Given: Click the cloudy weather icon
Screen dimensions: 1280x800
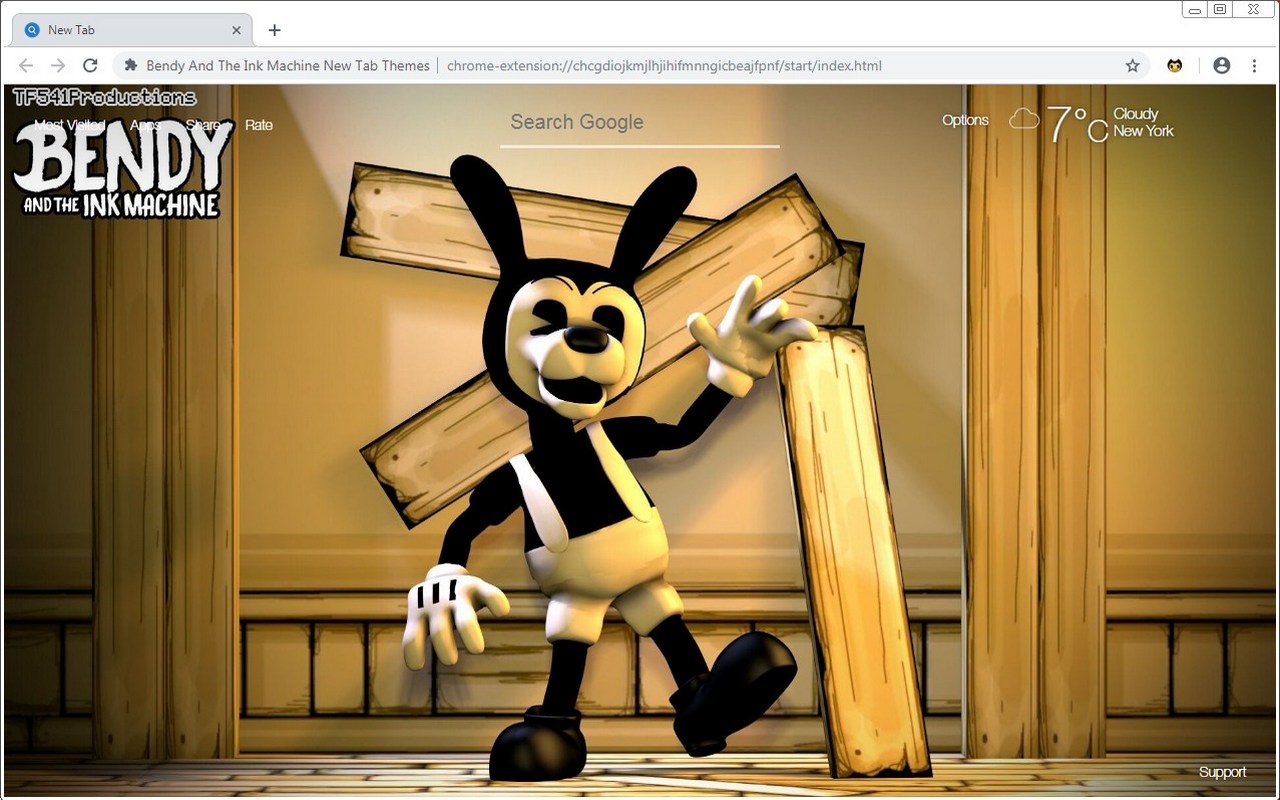Looking at the screenshot, I should [1024, 119].
